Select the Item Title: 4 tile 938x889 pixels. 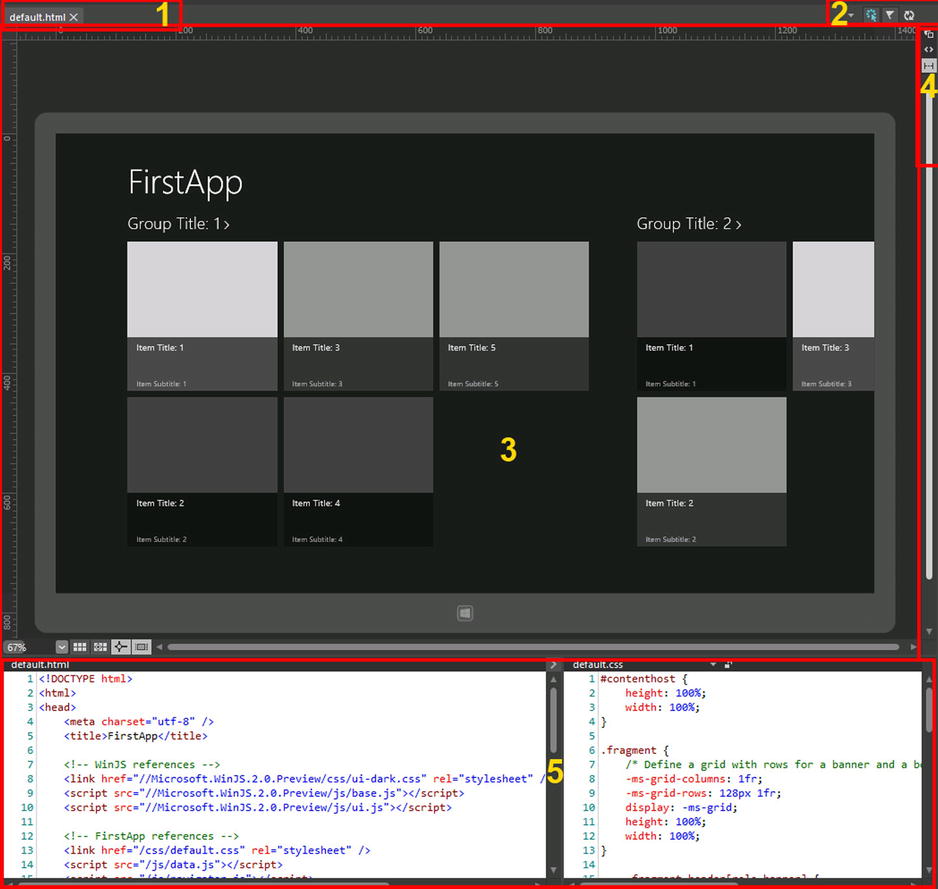pos(358,471)
